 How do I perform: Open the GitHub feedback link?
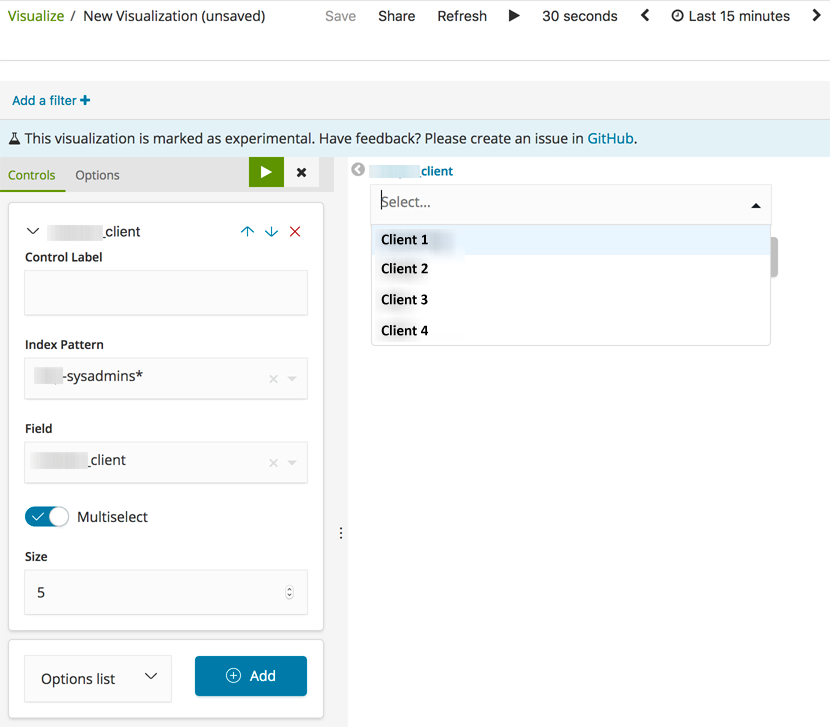[x=610, y=138]
